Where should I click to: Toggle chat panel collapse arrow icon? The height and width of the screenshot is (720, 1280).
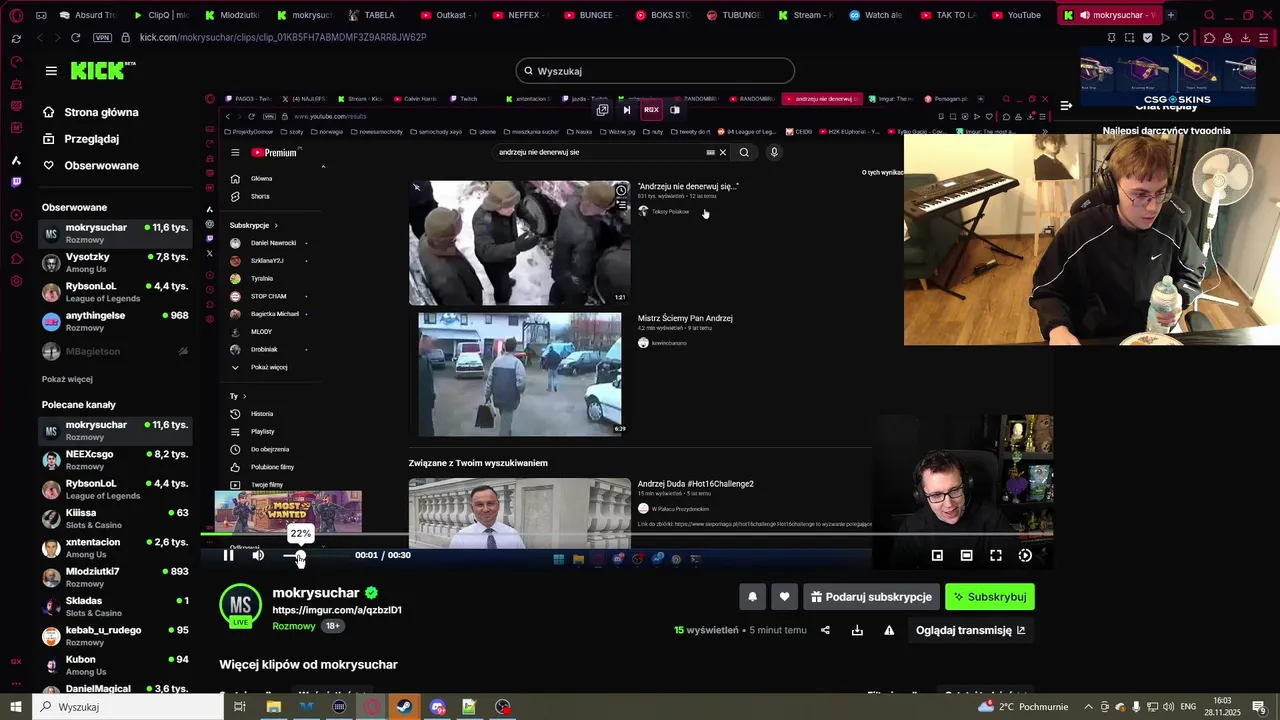pos(1067,105)
